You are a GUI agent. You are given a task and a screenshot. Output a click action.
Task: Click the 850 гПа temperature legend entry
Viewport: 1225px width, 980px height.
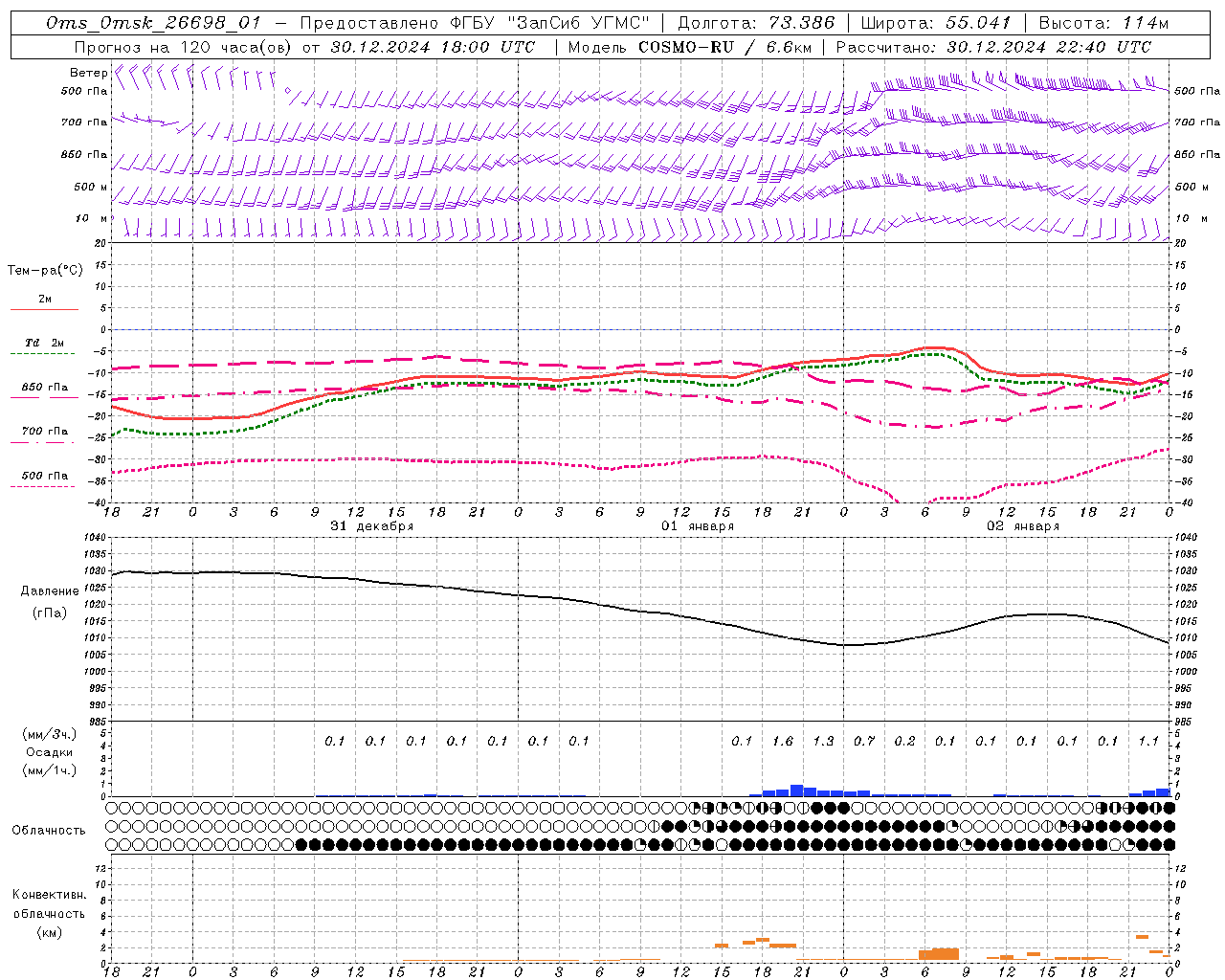pos(45,388)
